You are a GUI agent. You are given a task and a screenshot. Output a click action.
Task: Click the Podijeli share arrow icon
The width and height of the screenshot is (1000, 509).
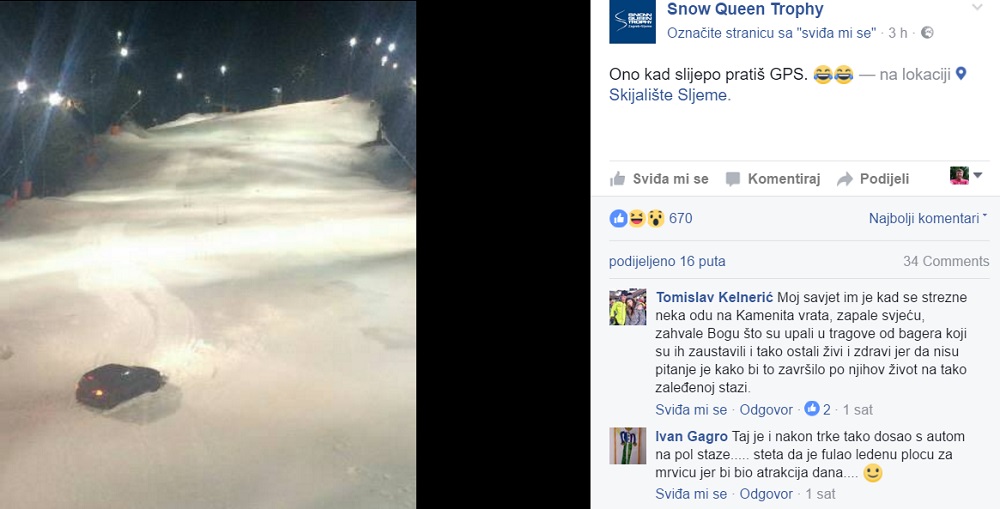coord(844,179)
